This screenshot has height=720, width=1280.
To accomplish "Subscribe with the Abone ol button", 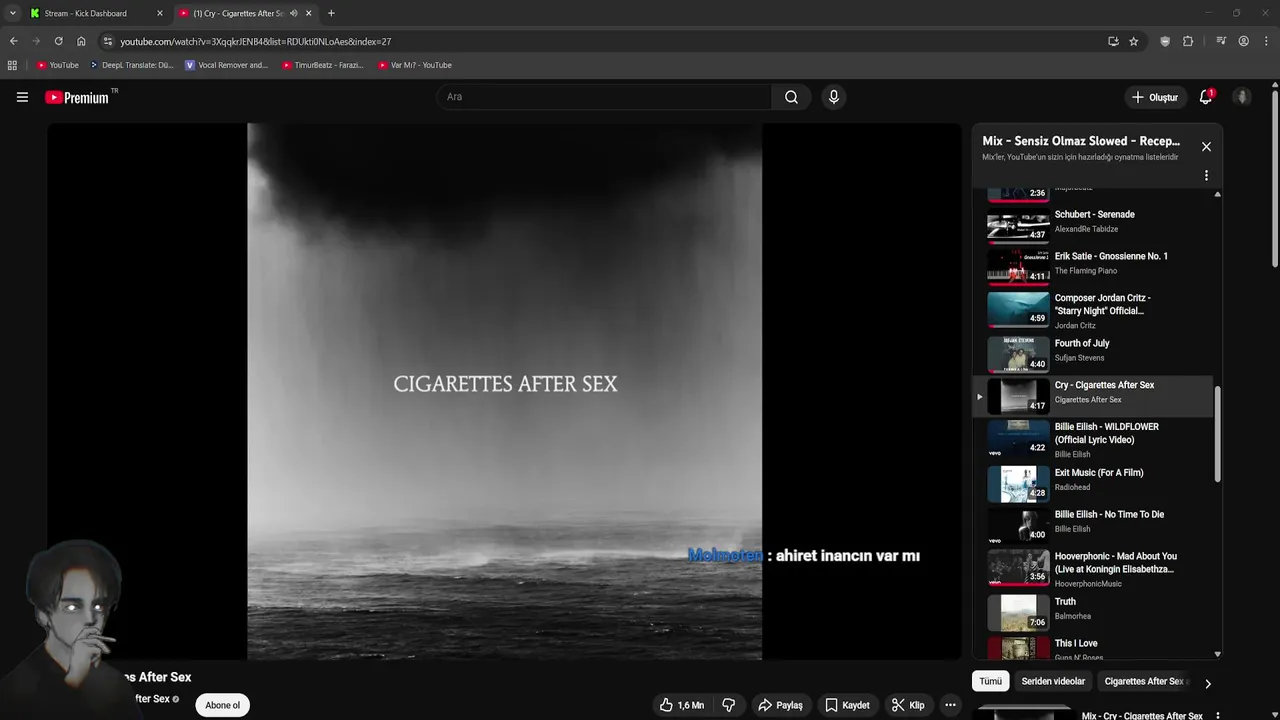I will [222, 705].
